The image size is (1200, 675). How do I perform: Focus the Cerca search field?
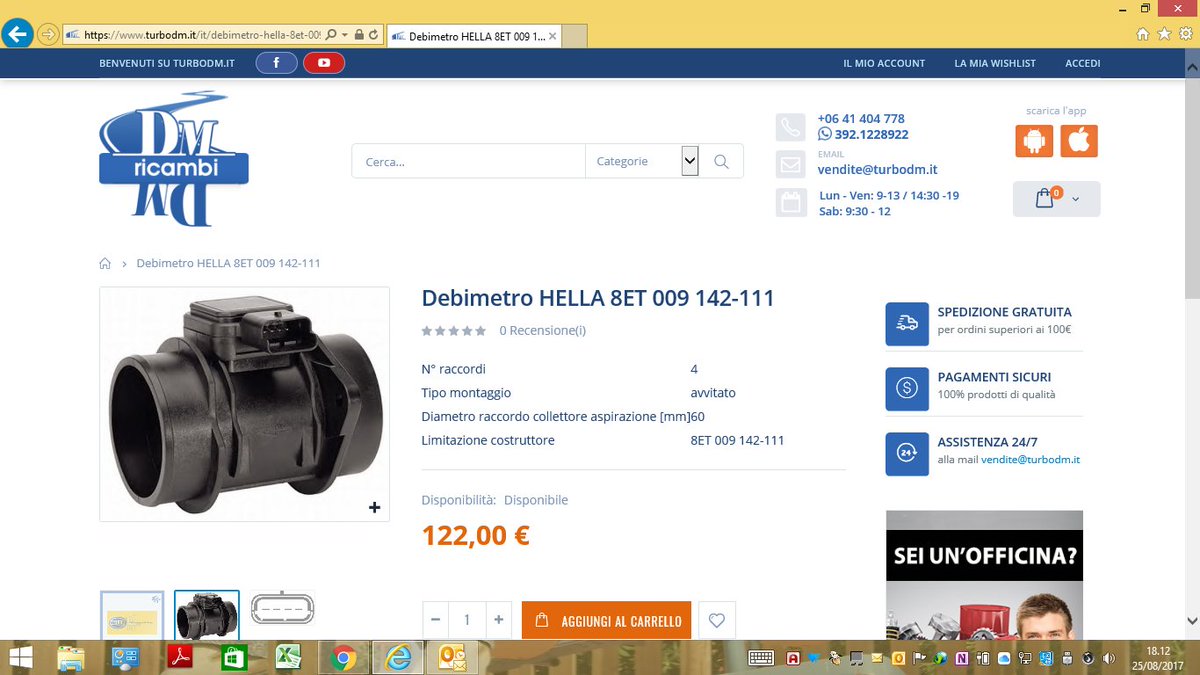pyautogui.click(x=468, y=161)
